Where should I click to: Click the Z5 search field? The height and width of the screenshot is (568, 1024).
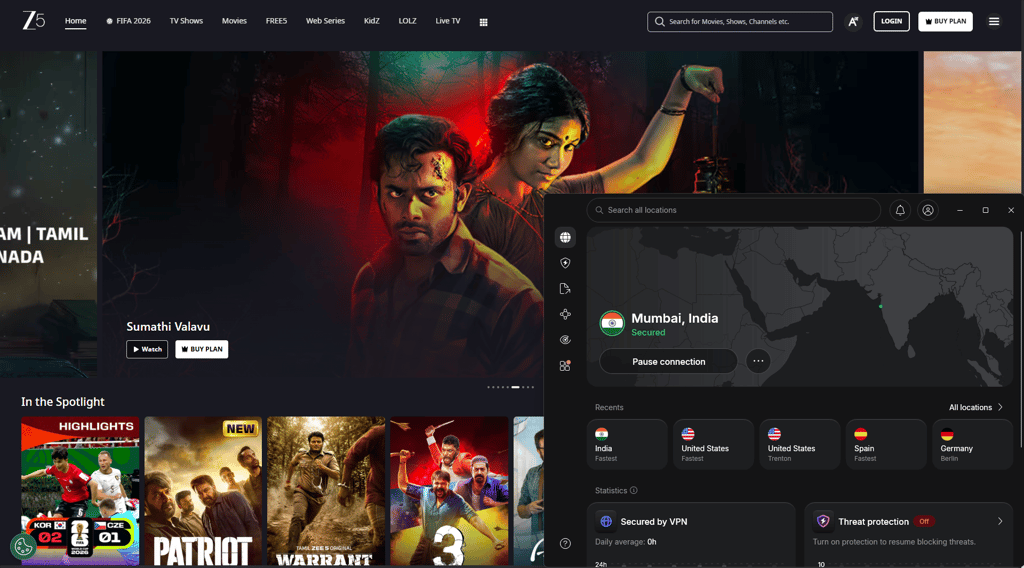[x=740, y=22]
